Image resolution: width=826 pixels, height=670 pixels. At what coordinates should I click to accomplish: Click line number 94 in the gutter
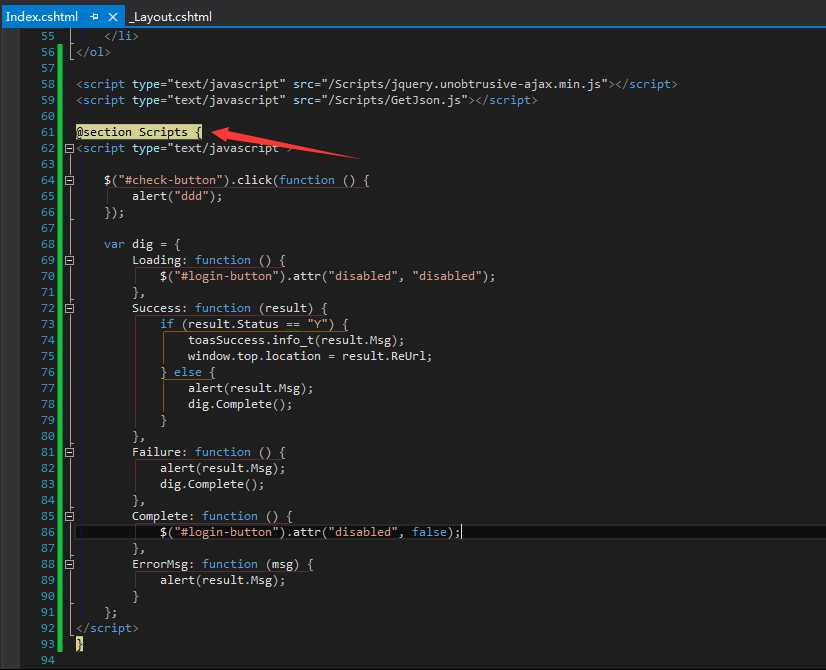click(47, 660)
